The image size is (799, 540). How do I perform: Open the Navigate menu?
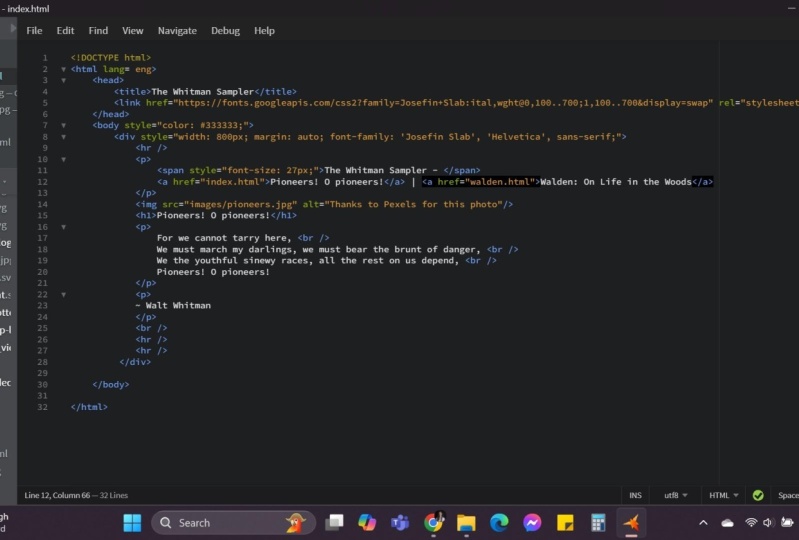click(177, 31)
